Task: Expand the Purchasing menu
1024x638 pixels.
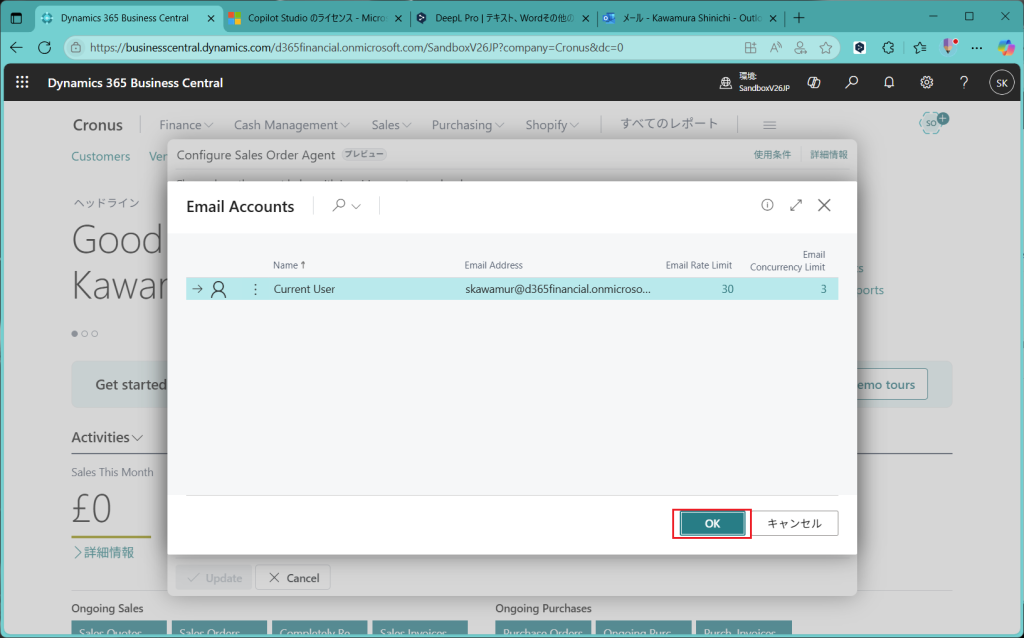Action: point(468,125)
